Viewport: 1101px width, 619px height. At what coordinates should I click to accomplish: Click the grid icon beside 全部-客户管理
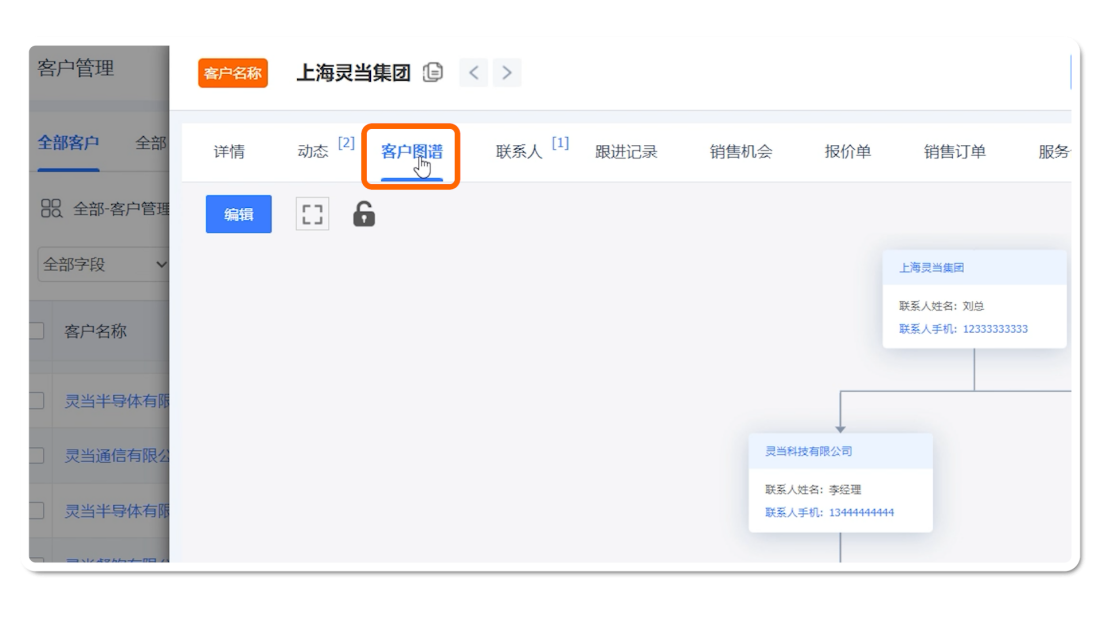[x=51, y=208]
